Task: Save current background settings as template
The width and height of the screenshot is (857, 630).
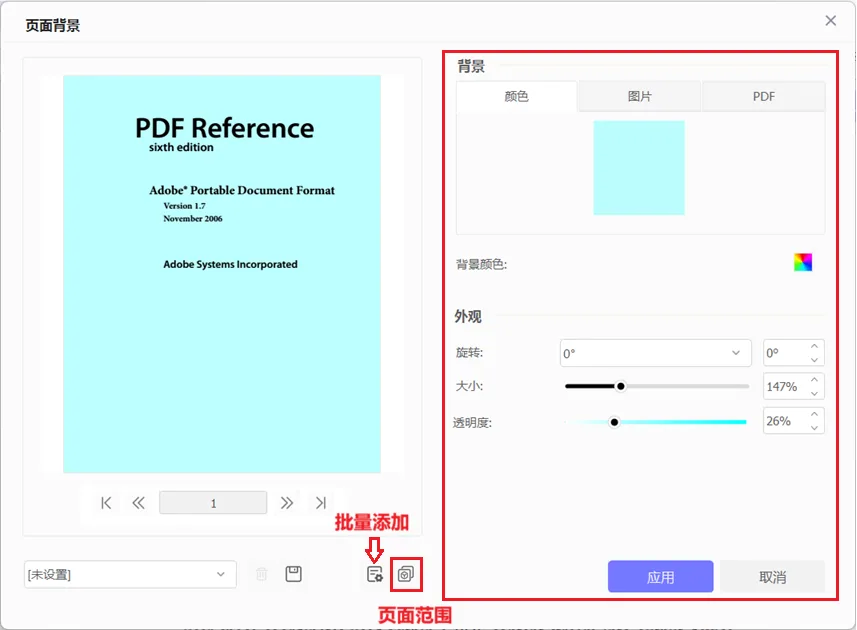Action: (294, 574)
